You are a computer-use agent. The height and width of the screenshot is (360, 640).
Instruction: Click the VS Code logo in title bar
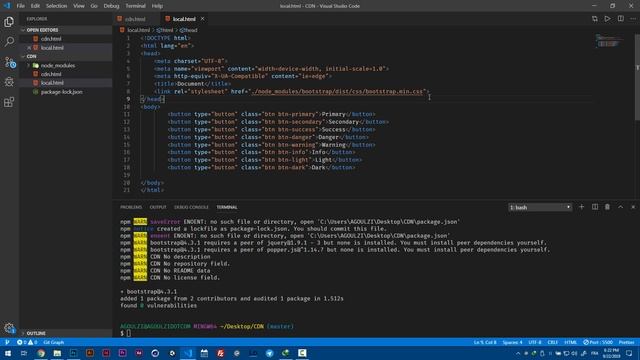tap(7, 6)
